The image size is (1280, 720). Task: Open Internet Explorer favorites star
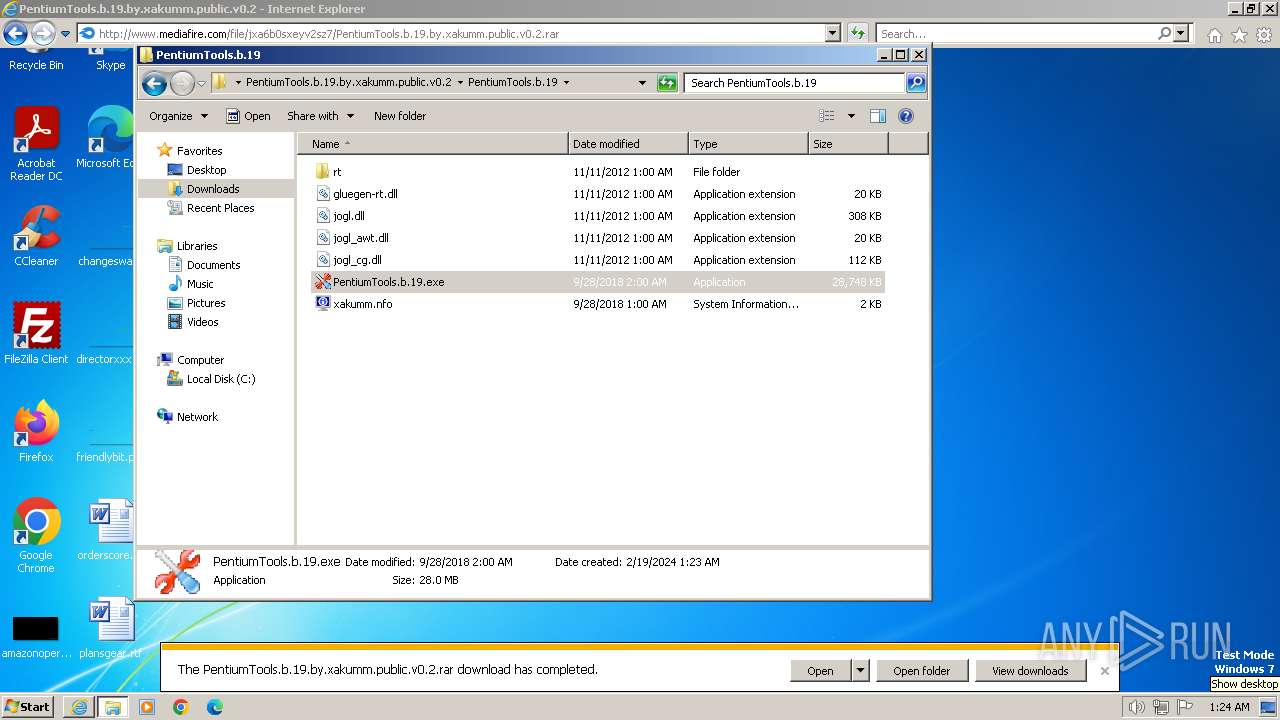pyautogui.click(x=1239, y=35)
